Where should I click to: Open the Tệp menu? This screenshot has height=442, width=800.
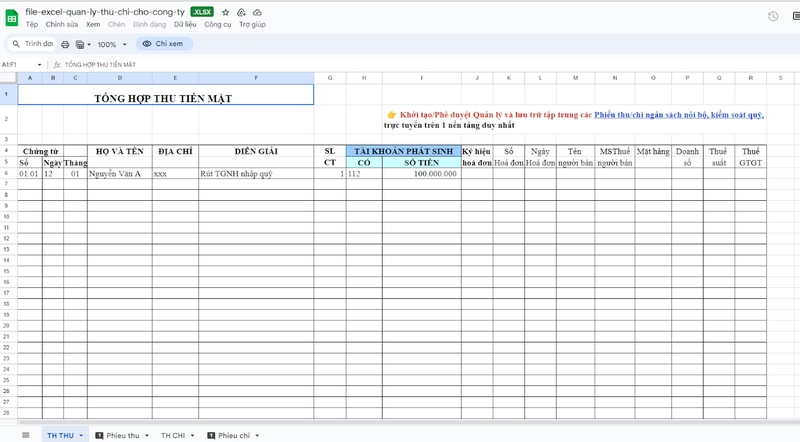[32, 24]
